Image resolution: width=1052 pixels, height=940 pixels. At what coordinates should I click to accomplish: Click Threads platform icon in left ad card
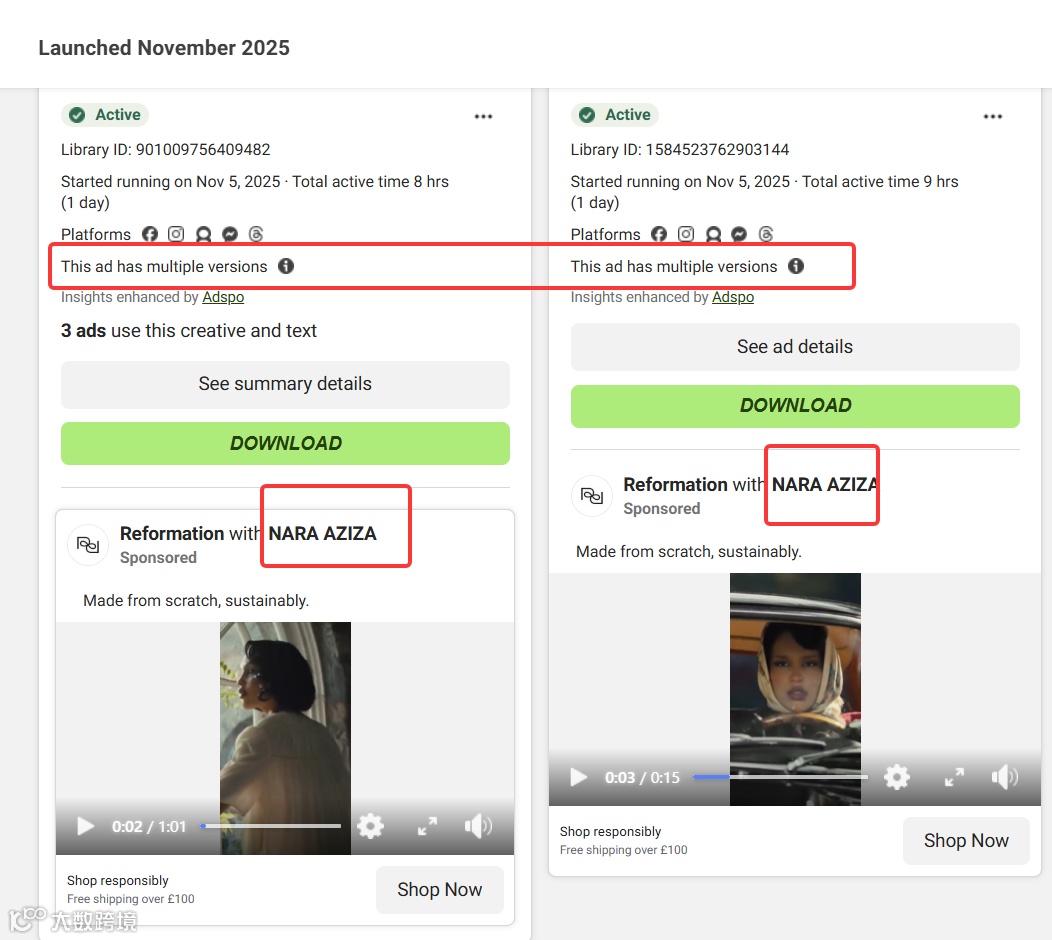[256, 233]
